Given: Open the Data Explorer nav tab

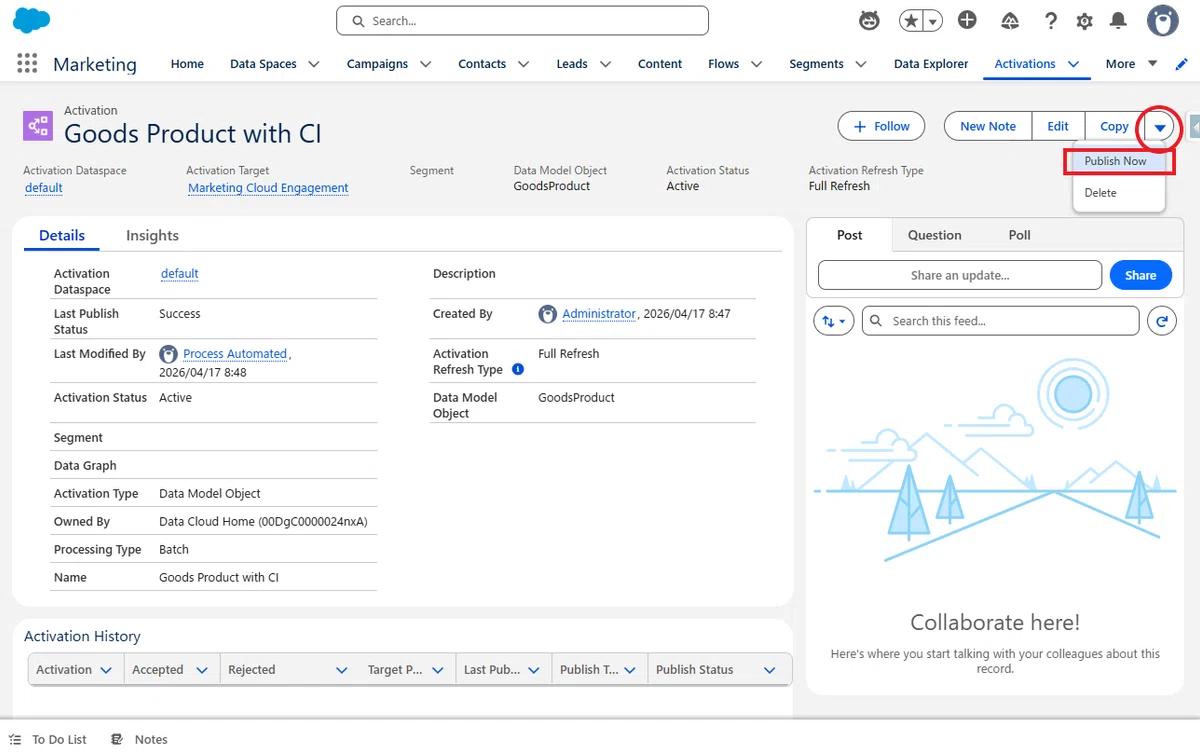Looking at the screenshot, I should pos(931,64).
